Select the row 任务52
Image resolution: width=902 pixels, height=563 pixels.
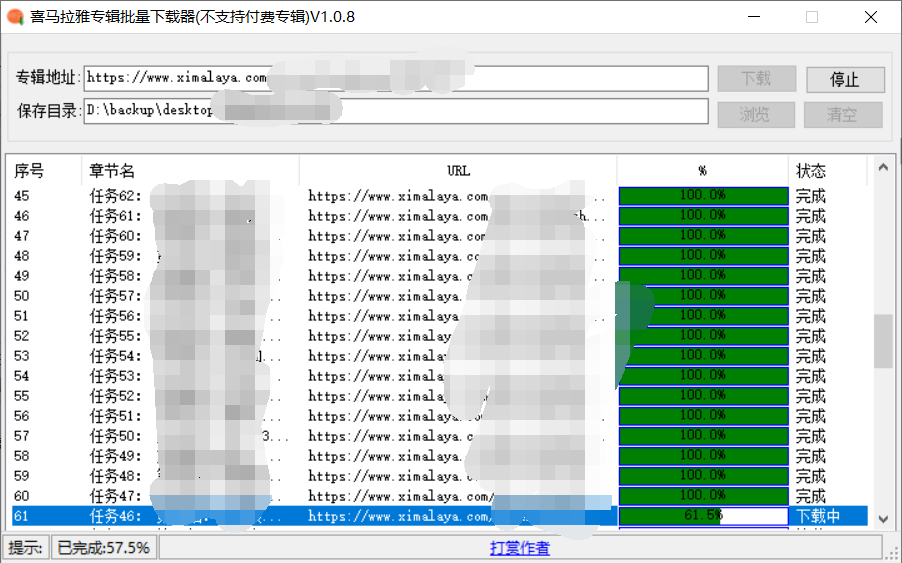coord(439,396)
